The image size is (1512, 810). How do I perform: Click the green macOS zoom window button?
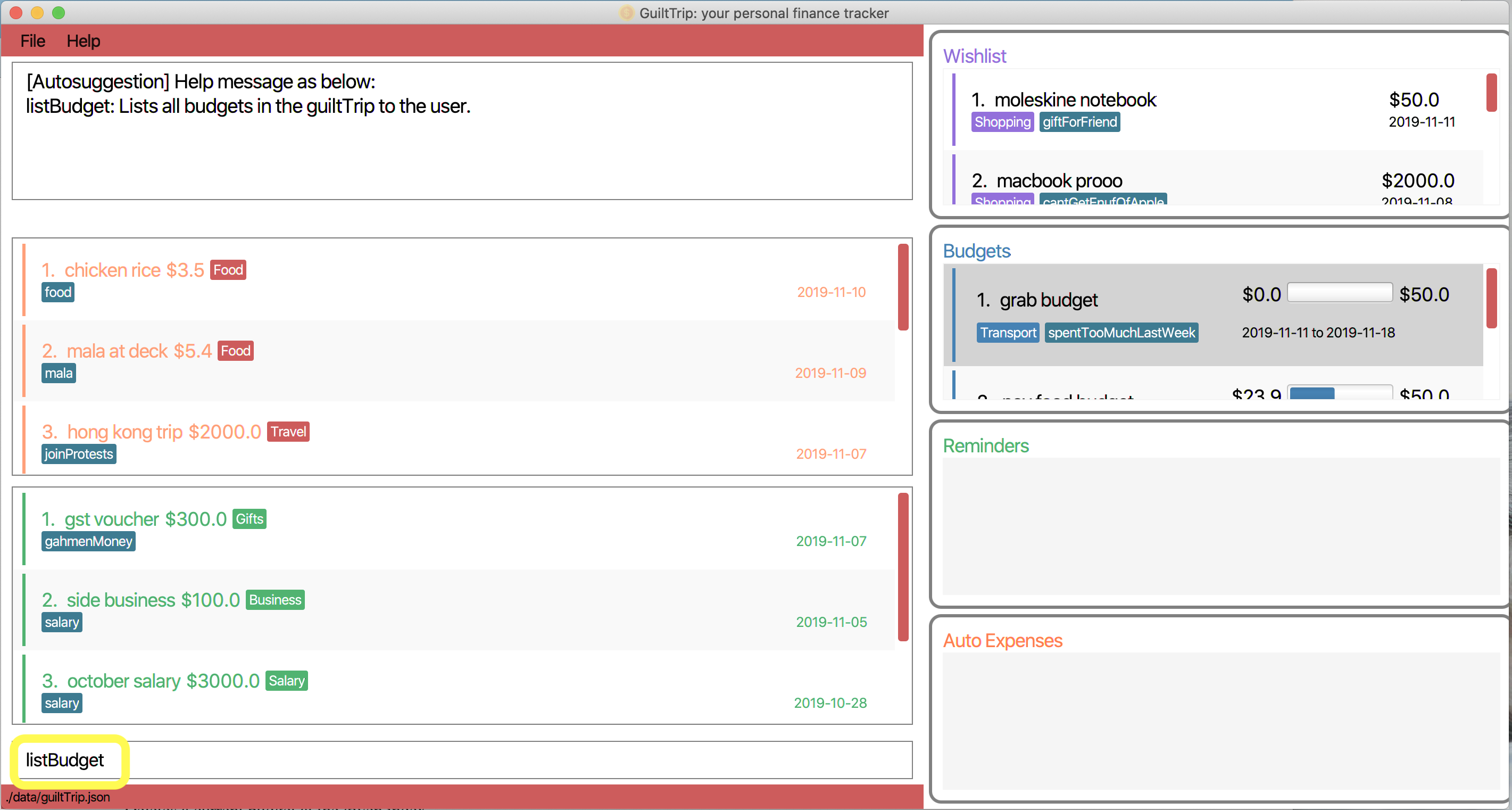pyautogui.click(x=58, y=12)
